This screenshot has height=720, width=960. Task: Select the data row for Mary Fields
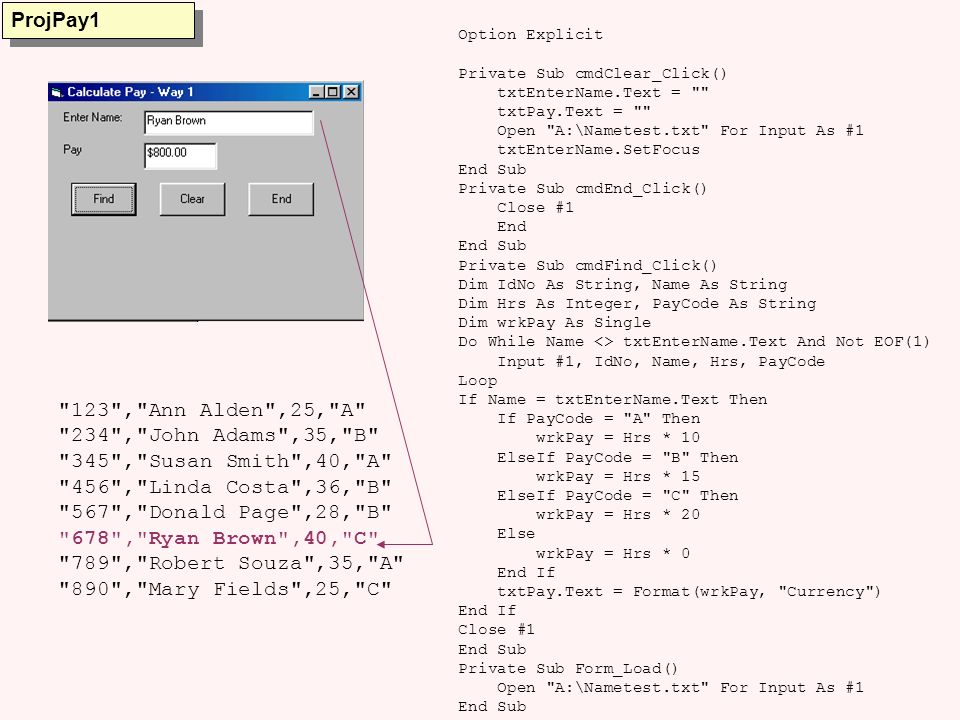[x=225, y=589]
